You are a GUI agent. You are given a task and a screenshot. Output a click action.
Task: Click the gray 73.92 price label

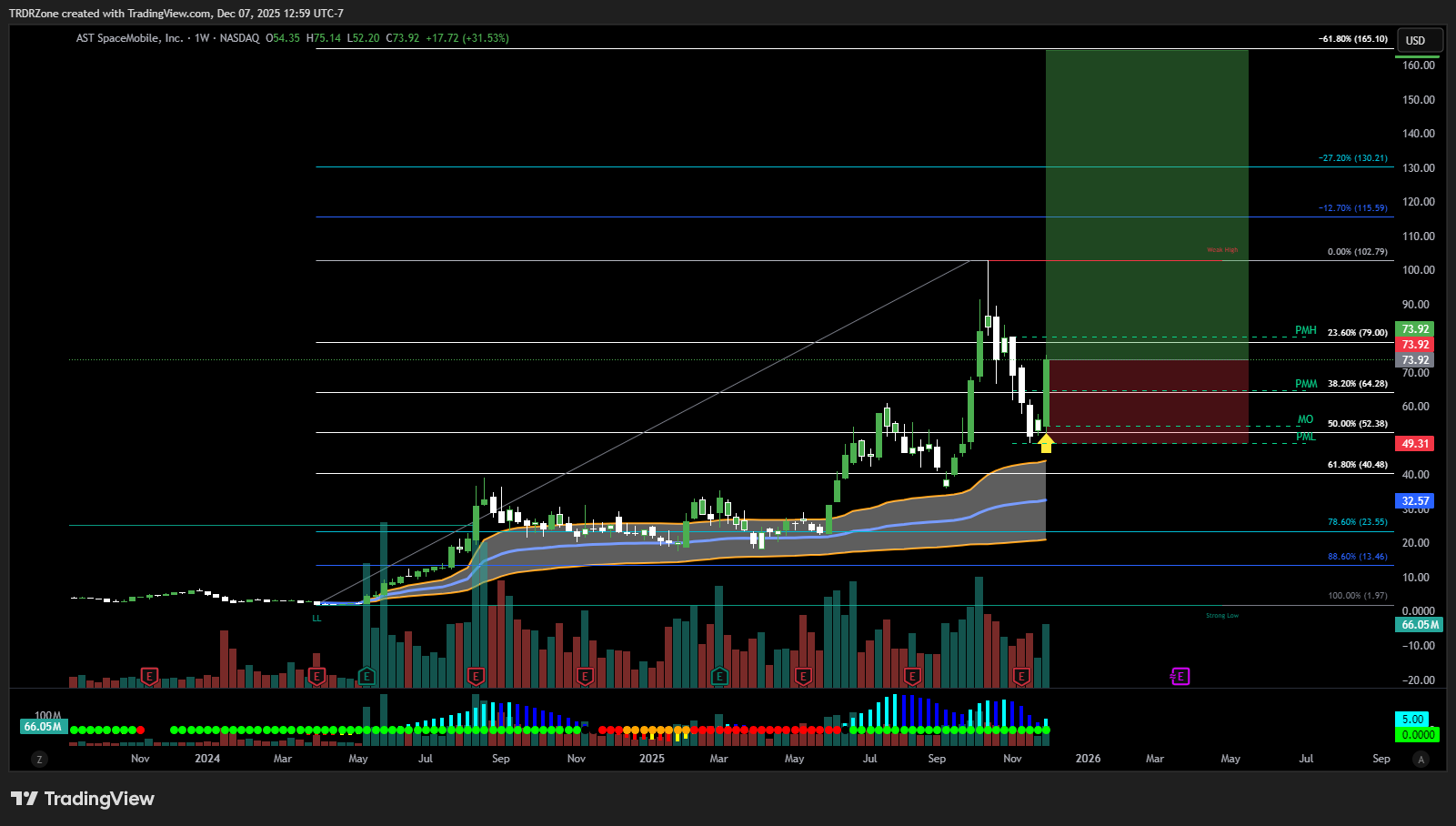click(x=1414, y=360)
